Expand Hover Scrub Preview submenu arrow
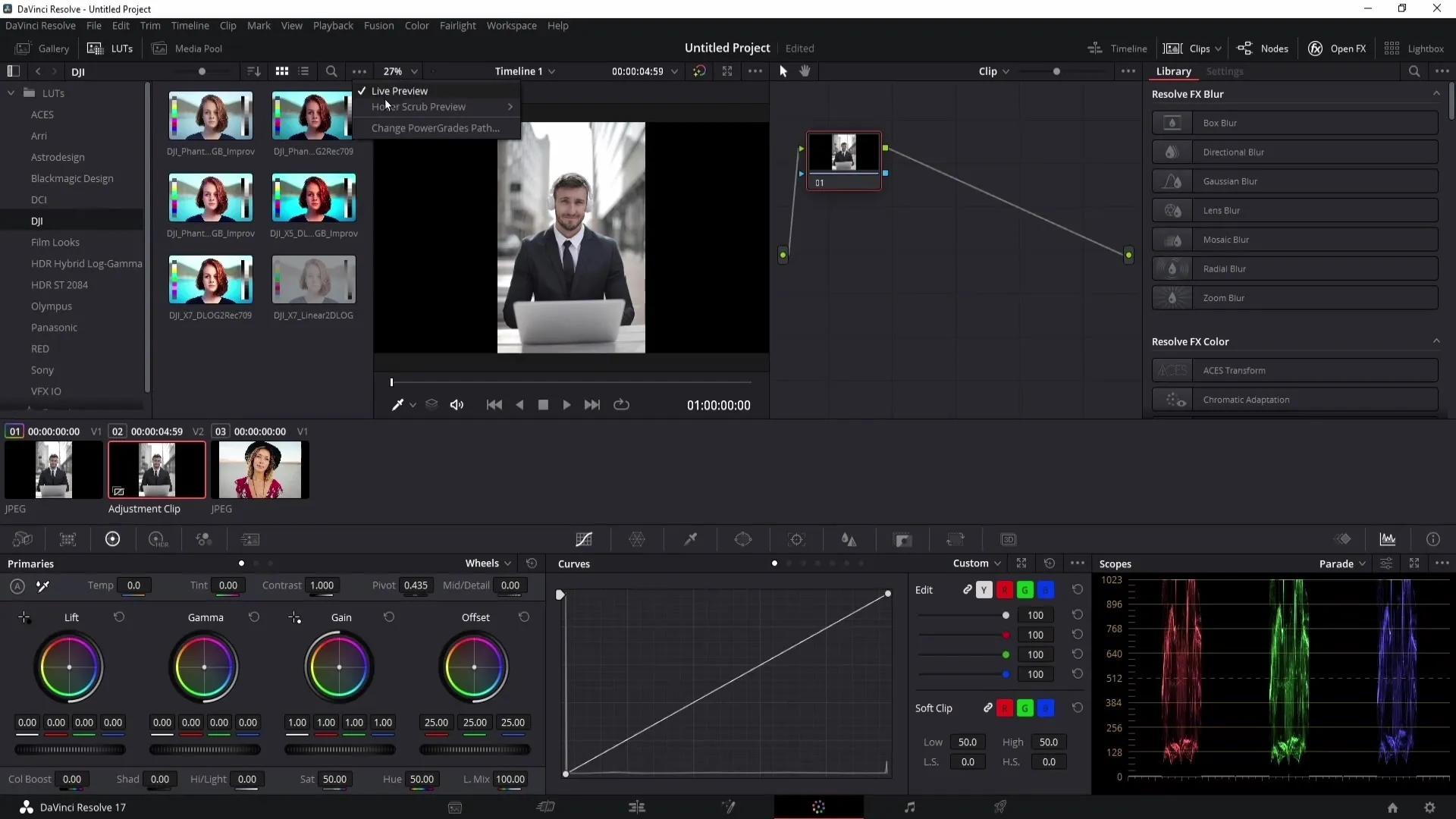 [x=510, y=106]
